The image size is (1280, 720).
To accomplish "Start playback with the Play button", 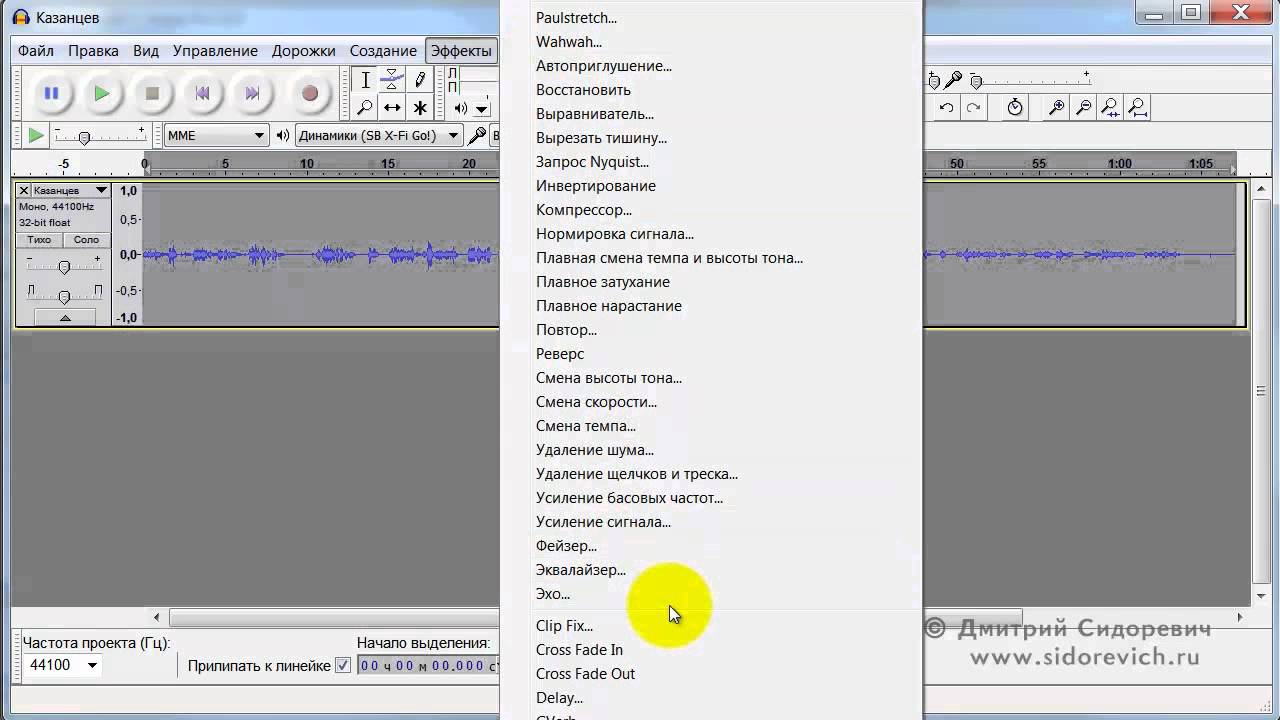I will coord(101,93).
